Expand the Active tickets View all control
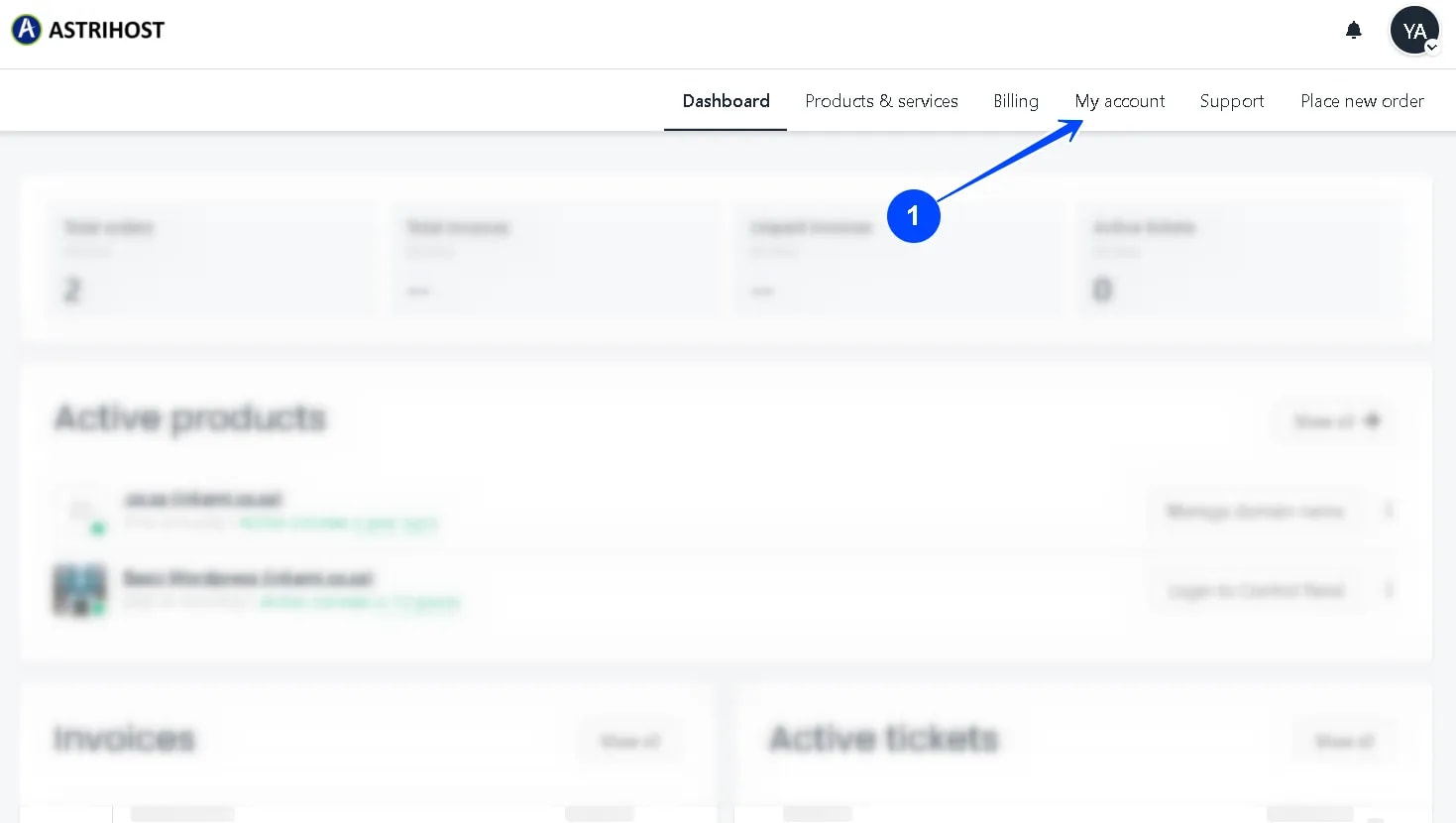Screen dimensions: 1456x823 1344,740
